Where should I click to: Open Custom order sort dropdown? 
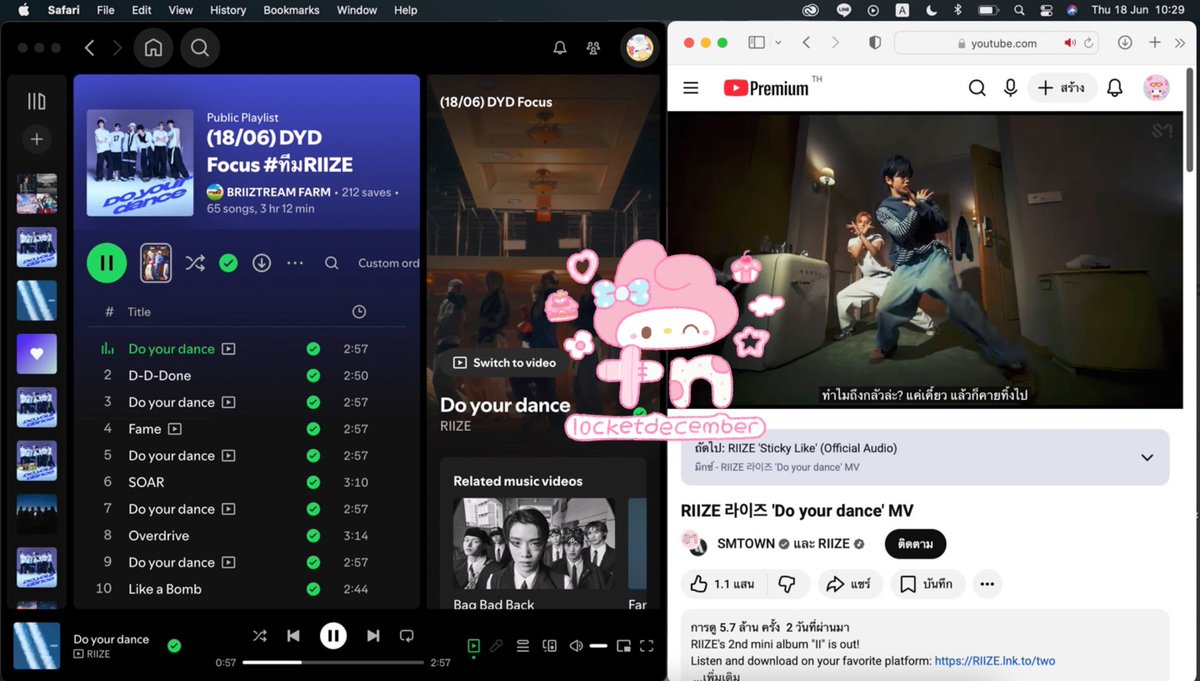(x=389, y=263)
